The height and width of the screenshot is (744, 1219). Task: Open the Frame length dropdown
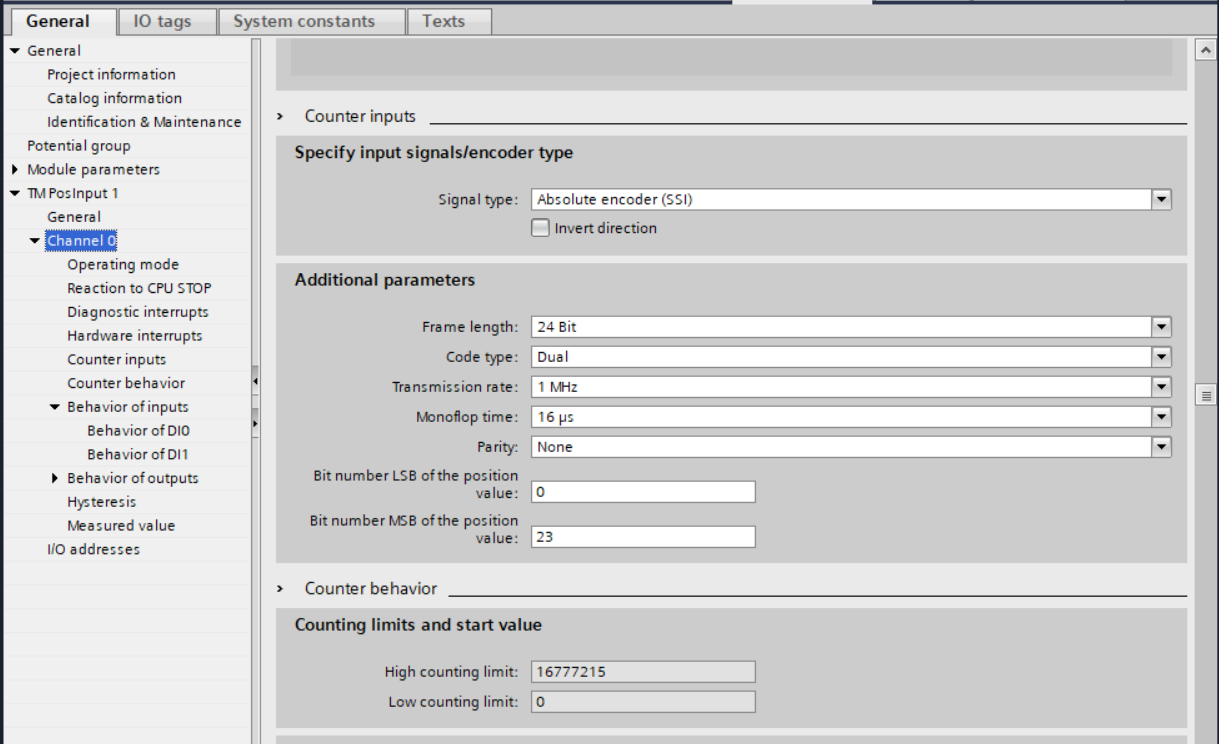click(x=1161, y=327)
